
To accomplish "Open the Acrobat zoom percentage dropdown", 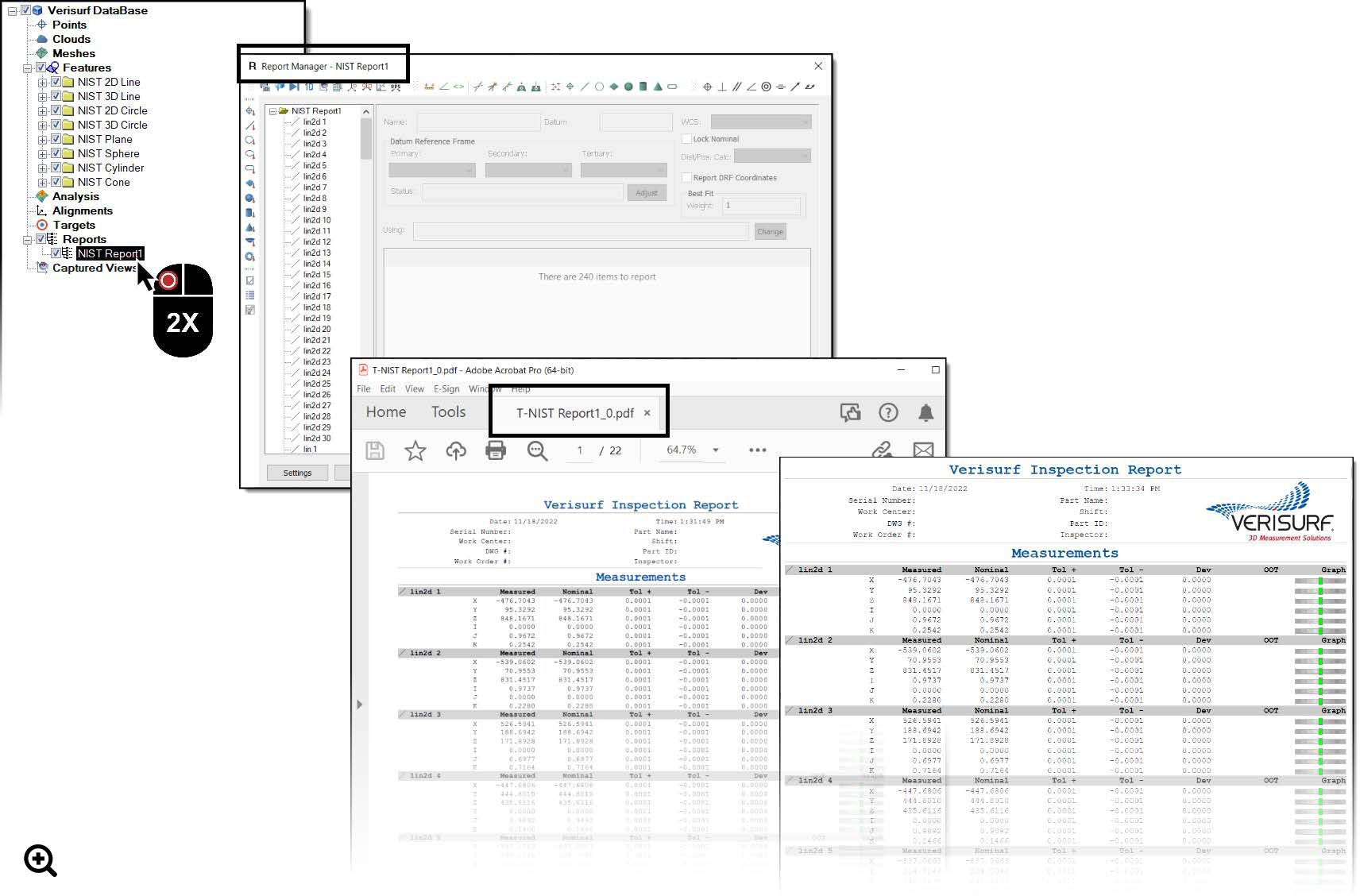I will tap(715, 450).
